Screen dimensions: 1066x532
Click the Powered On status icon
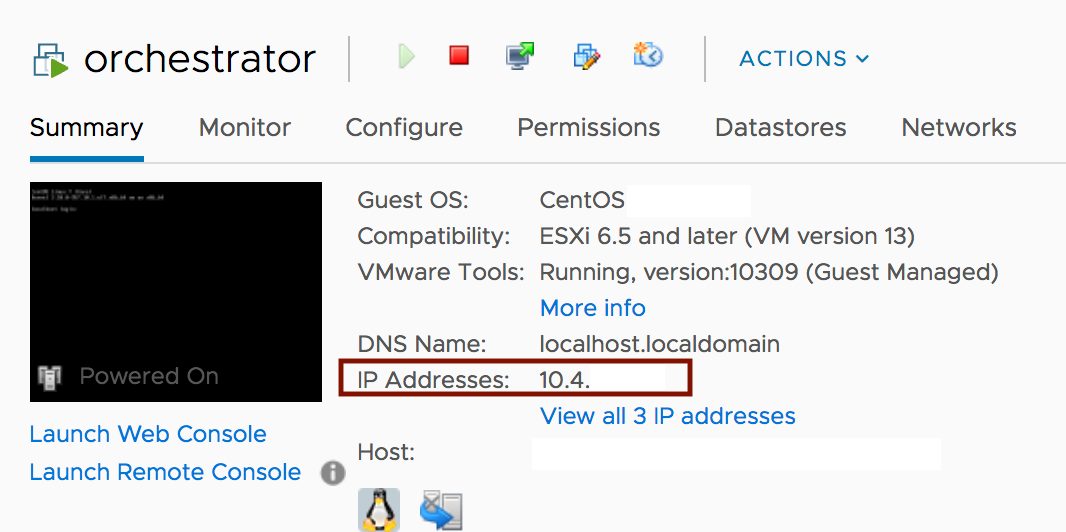[x=50, y=376]
